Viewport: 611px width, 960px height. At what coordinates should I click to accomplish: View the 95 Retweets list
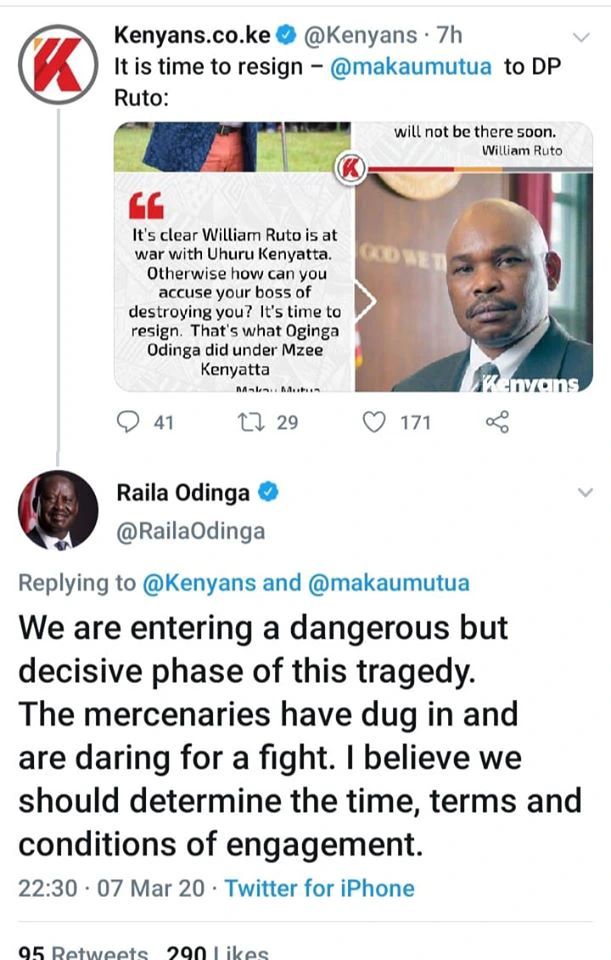pyautogui.click(x=83, y=951)
